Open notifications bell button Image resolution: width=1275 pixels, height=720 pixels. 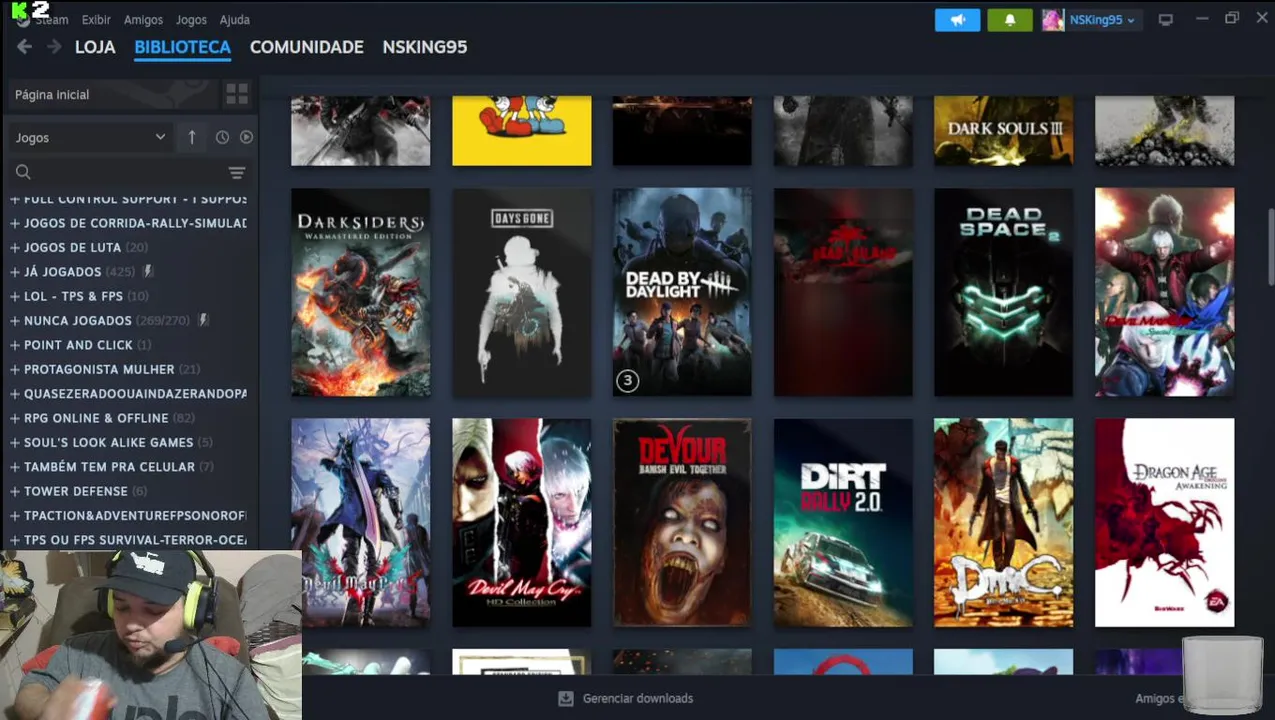coord(1009,20)
